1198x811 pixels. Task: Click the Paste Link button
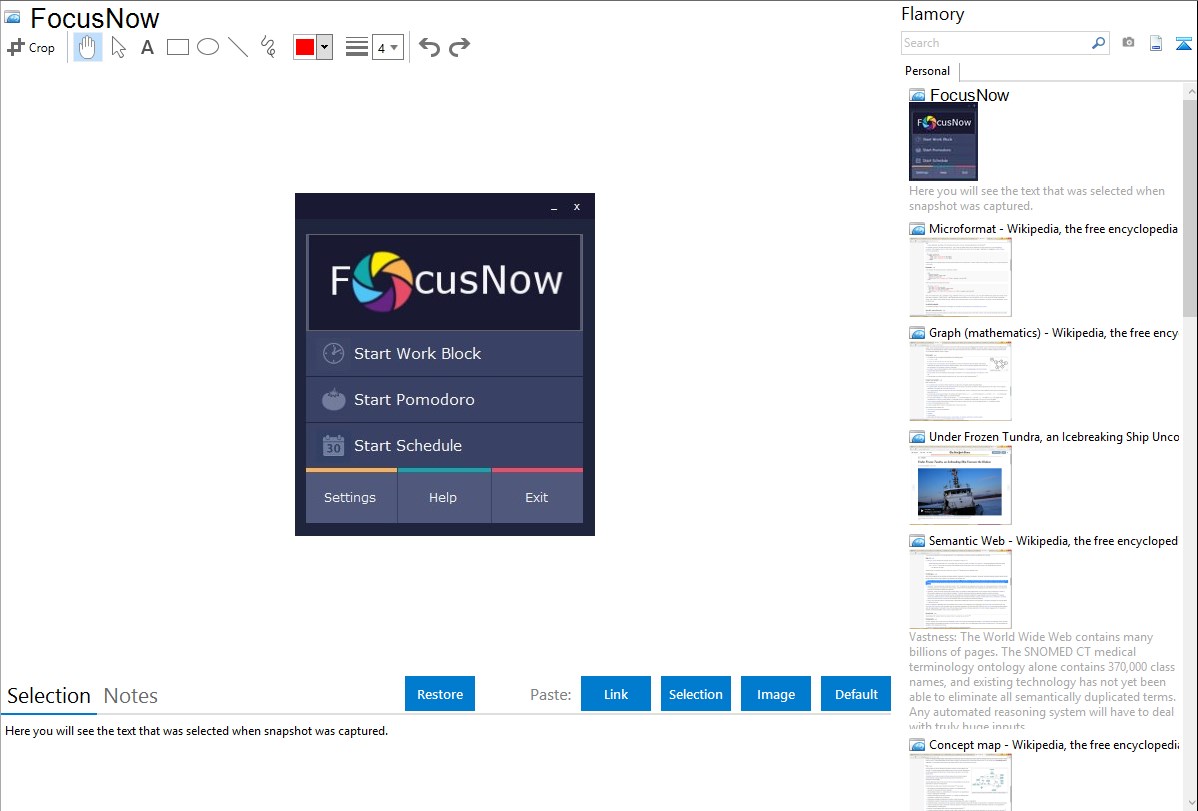616,694
